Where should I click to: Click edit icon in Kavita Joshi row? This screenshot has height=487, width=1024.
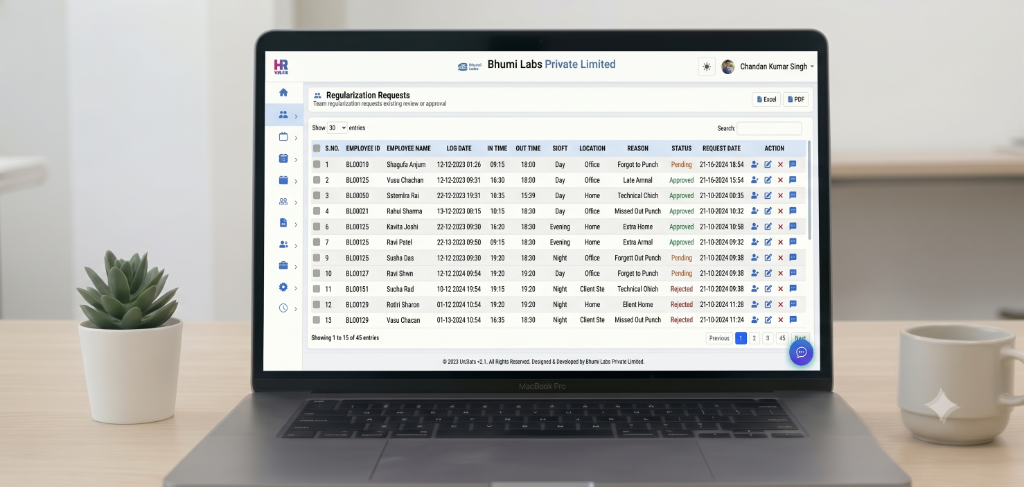coord(768,227)
